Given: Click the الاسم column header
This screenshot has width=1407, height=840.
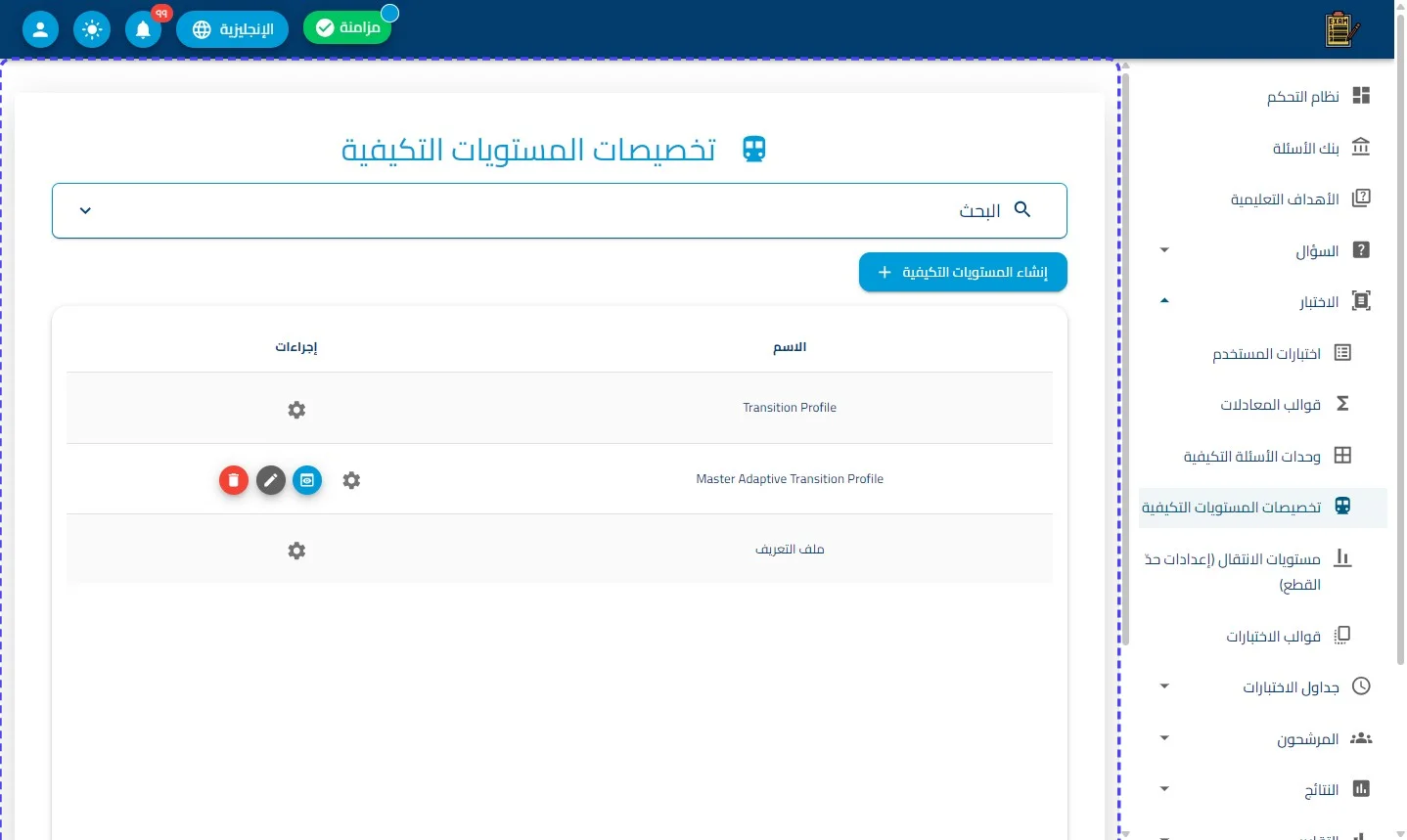Looking at the screenshot, I should 790,347.
